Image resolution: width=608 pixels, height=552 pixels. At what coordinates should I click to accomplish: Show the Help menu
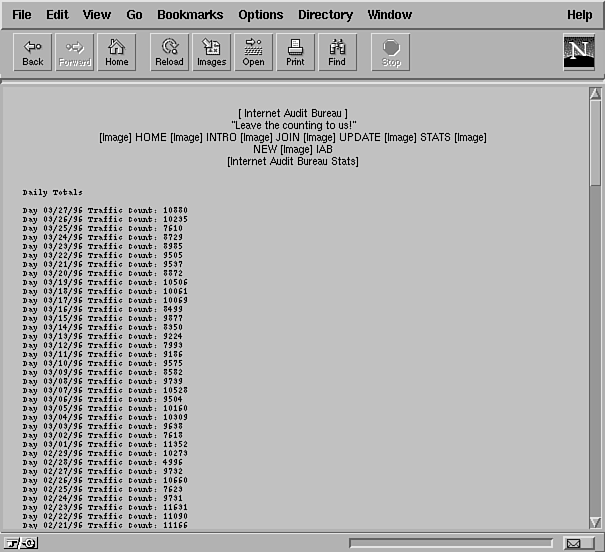click(x=579, y=15)
